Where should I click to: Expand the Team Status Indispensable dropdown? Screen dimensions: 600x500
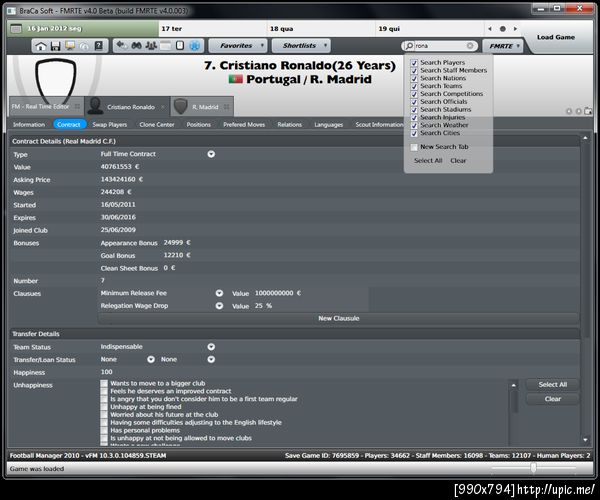click(211, 347)
